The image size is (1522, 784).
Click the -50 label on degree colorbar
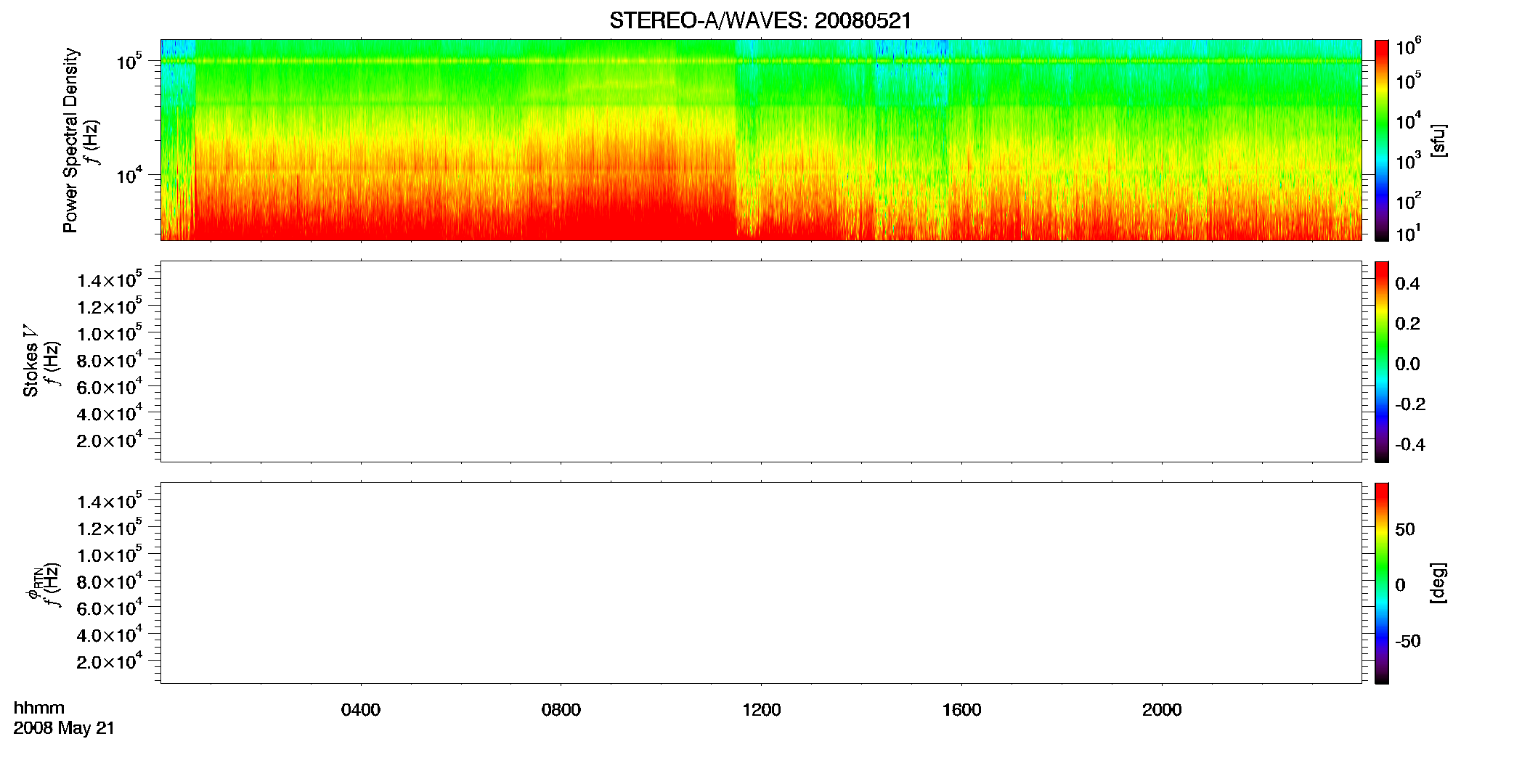tap(1408, 642)
